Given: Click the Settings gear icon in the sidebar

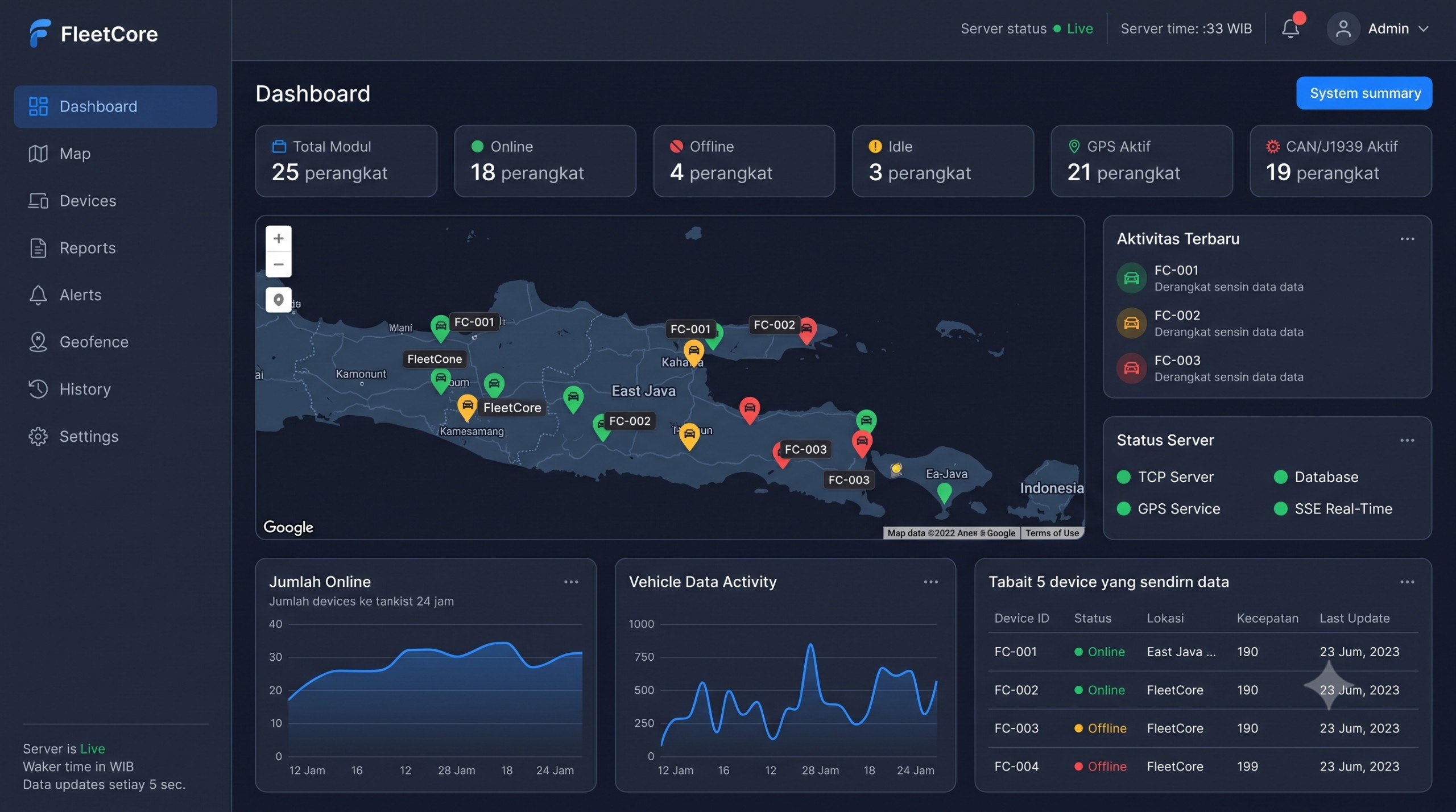Looking at the screenshot, I should tap(38, 436).
